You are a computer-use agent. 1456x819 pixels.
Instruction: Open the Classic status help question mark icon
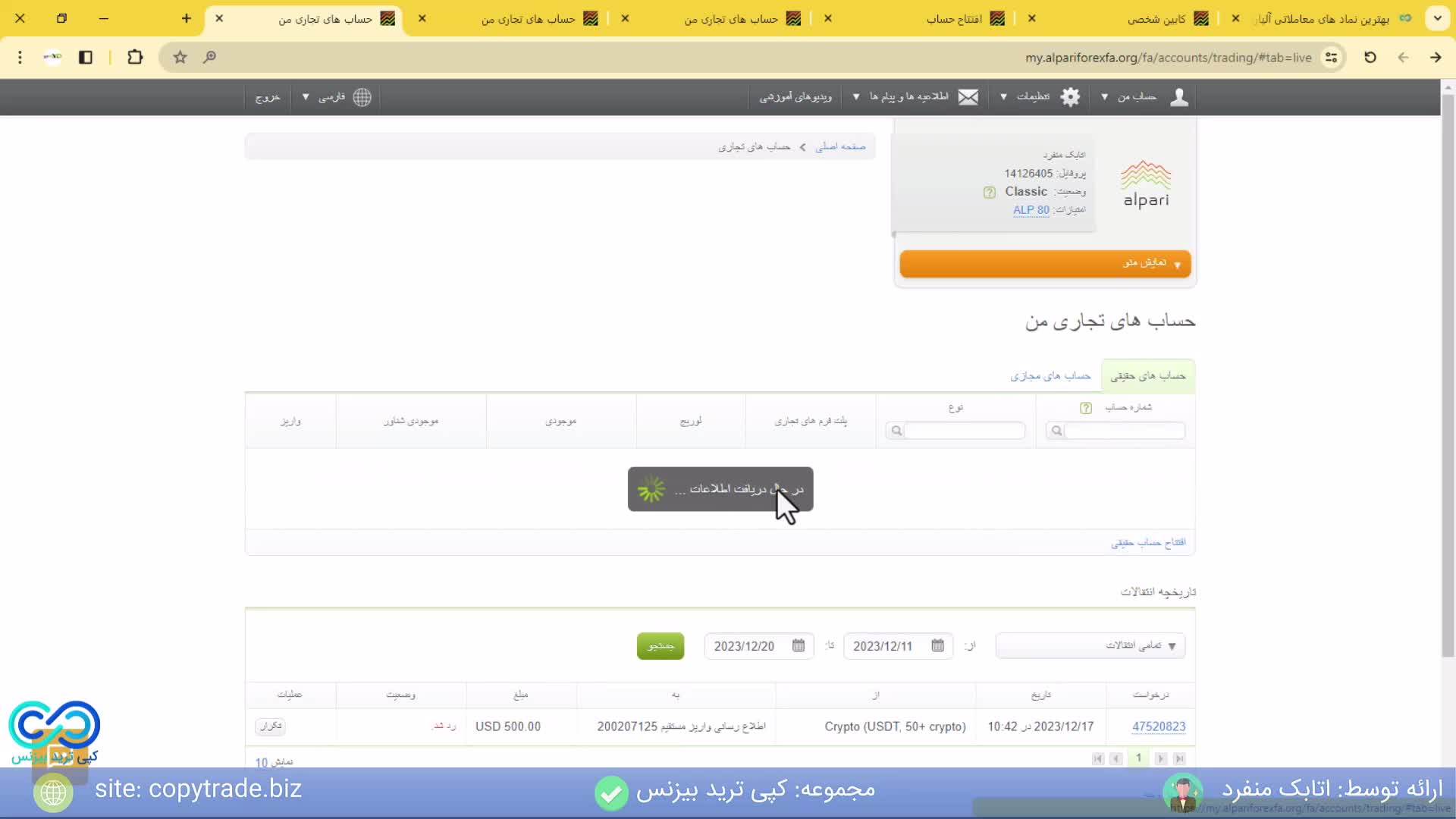tap(989, 192)
